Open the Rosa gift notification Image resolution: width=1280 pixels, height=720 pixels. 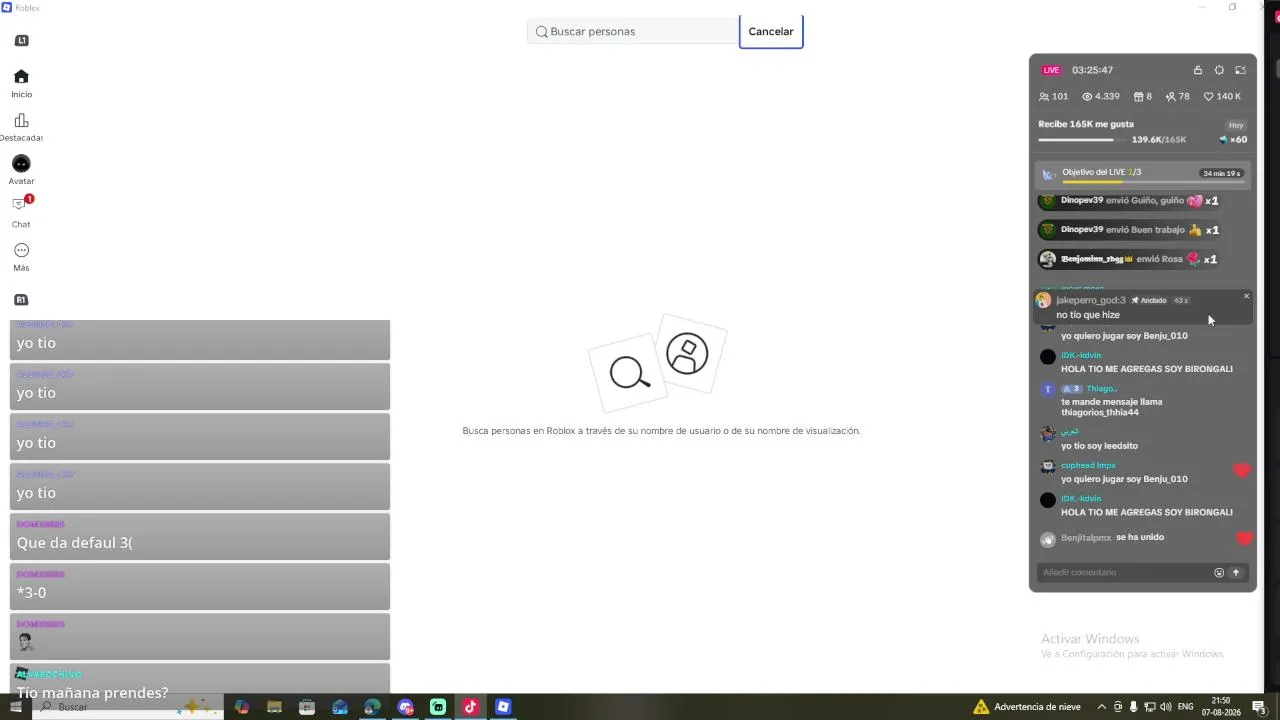(x=1128, y=259)
